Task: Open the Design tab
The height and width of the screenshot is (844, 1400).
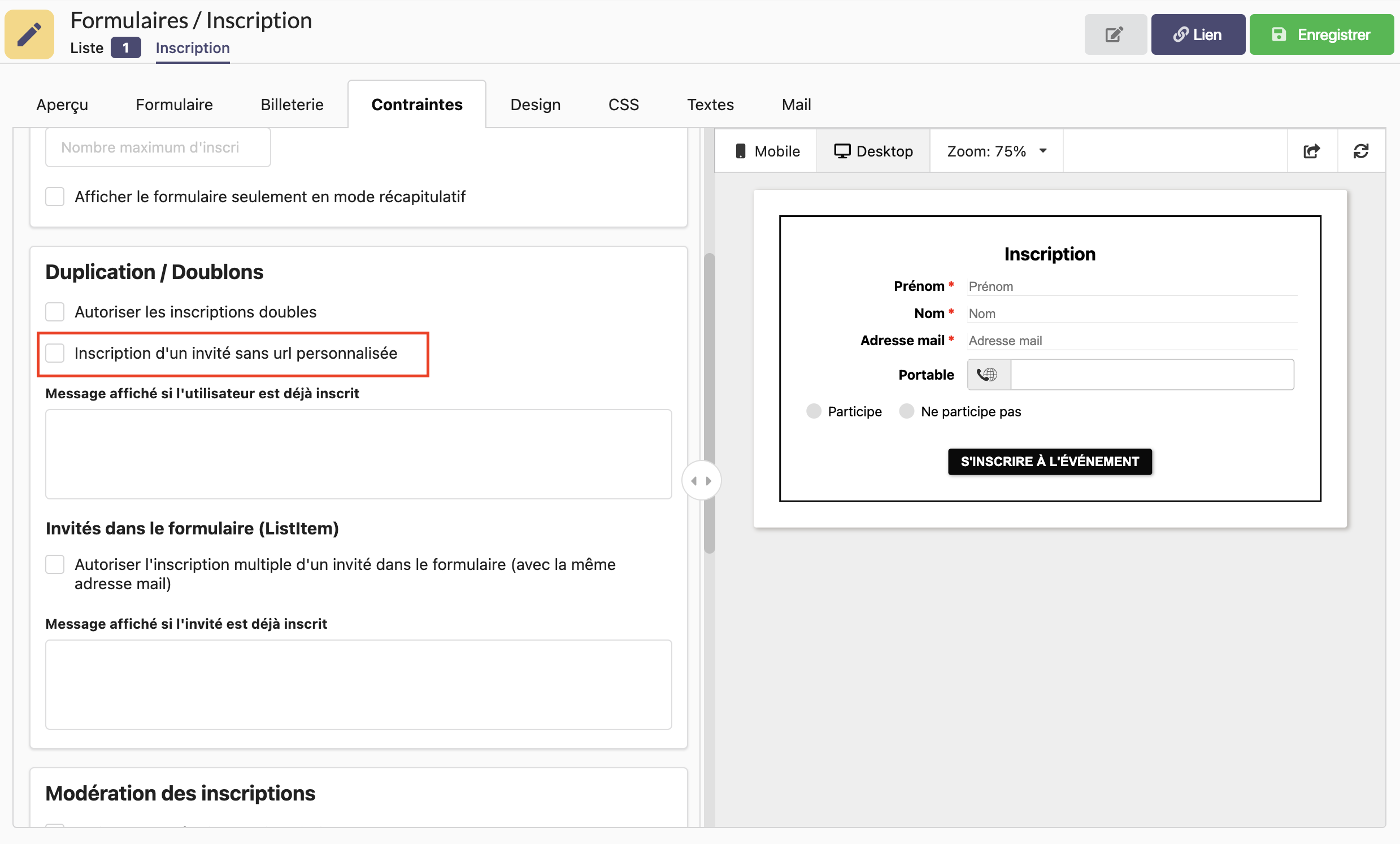Action: (x=534, y=105)
